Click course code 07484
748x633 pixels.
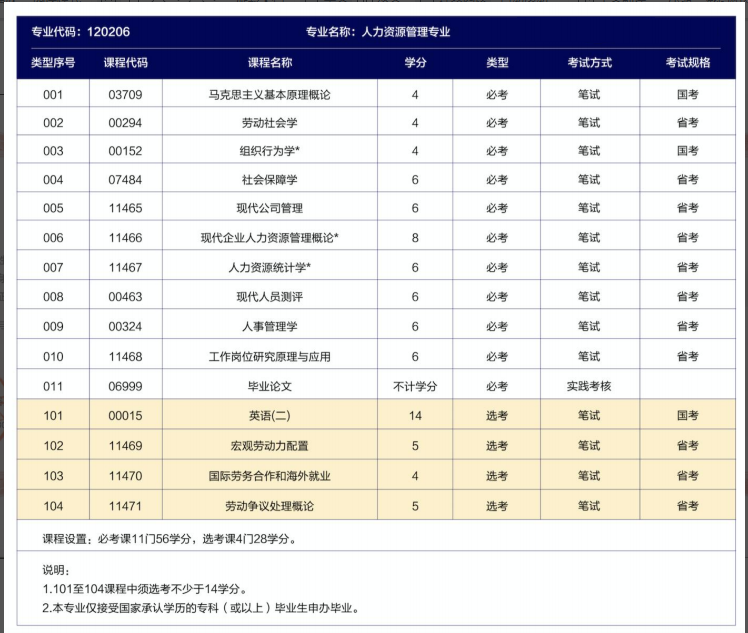[x=125, y=180]
